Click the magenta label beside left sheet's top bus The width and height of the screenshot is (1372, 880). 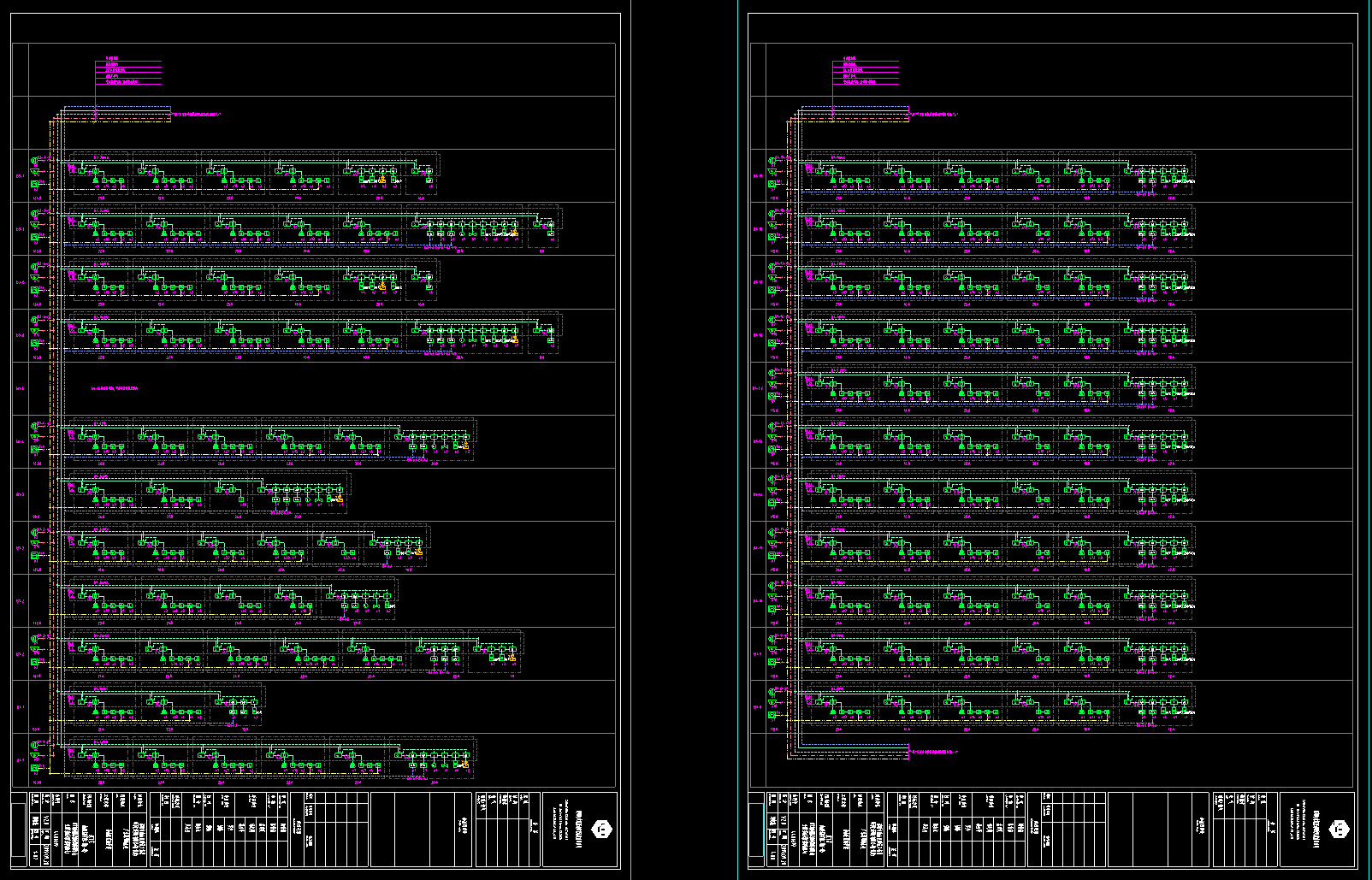click(198, 113)
